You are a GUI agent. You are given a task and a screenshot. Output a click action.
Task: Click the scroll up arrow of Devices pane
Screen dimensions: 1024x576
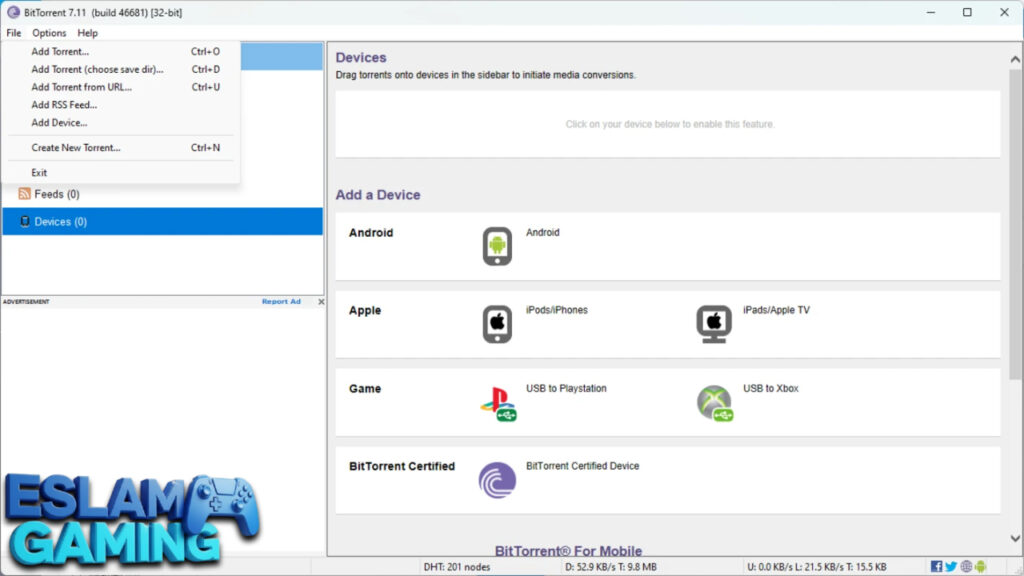pyautogui.click(x=1015, y=59)
